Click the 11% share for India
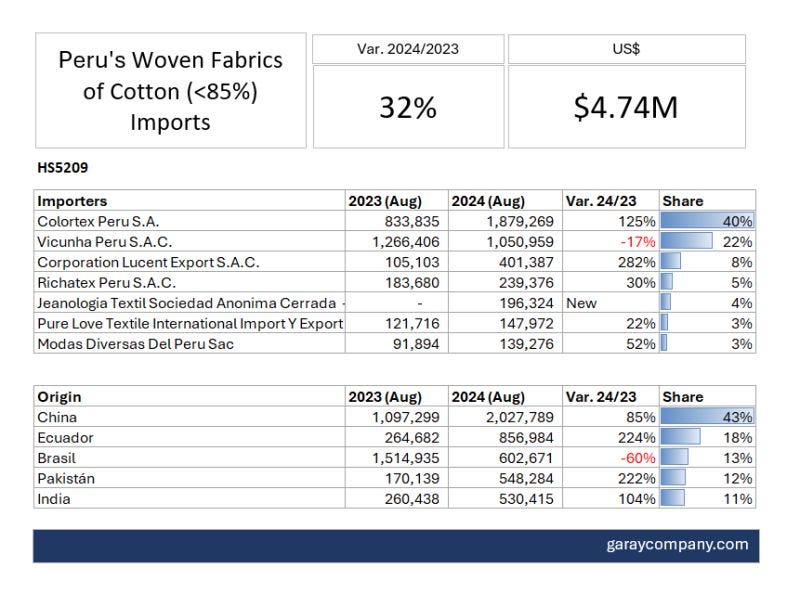 (738, 499)
